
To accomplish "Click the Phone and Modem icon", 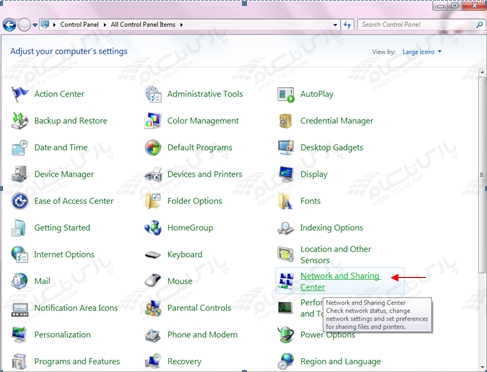I will click(153, 335).
